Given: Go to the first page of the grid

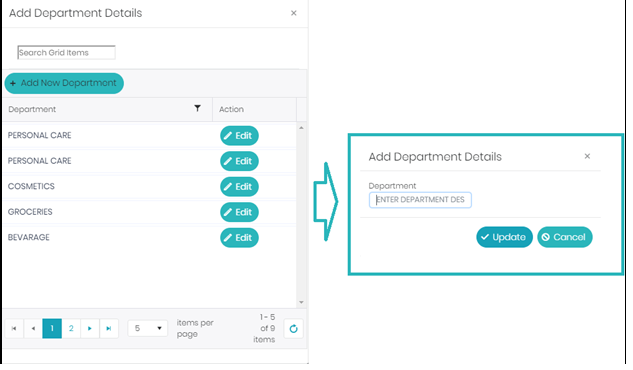Looking at the screenshot, I should 14,328.
